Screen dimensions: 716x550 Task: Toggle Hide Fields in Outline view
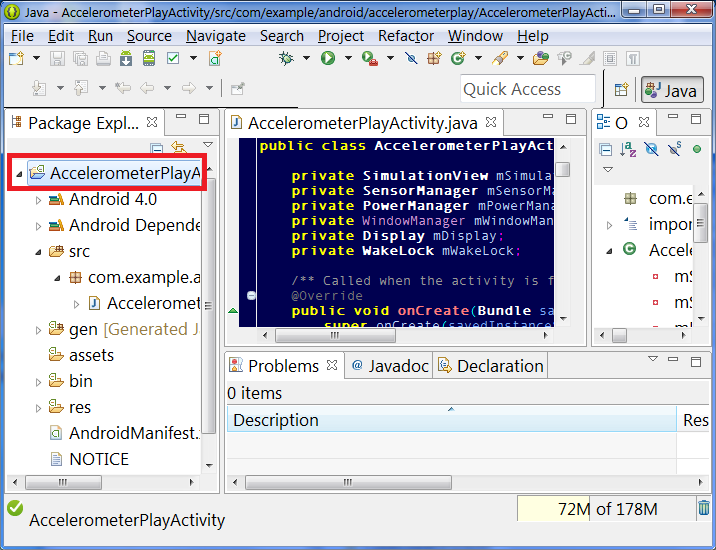coord(652,149)
